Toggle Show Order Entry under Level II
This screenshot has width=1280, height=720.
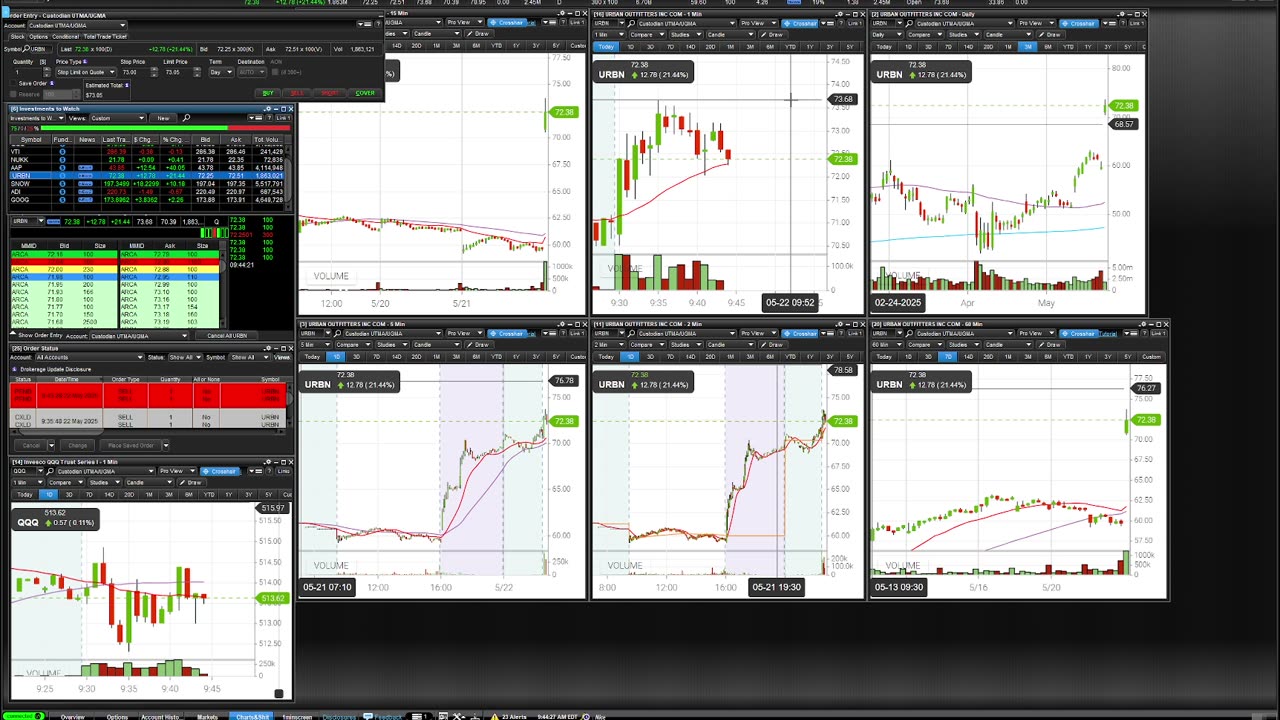36,335
